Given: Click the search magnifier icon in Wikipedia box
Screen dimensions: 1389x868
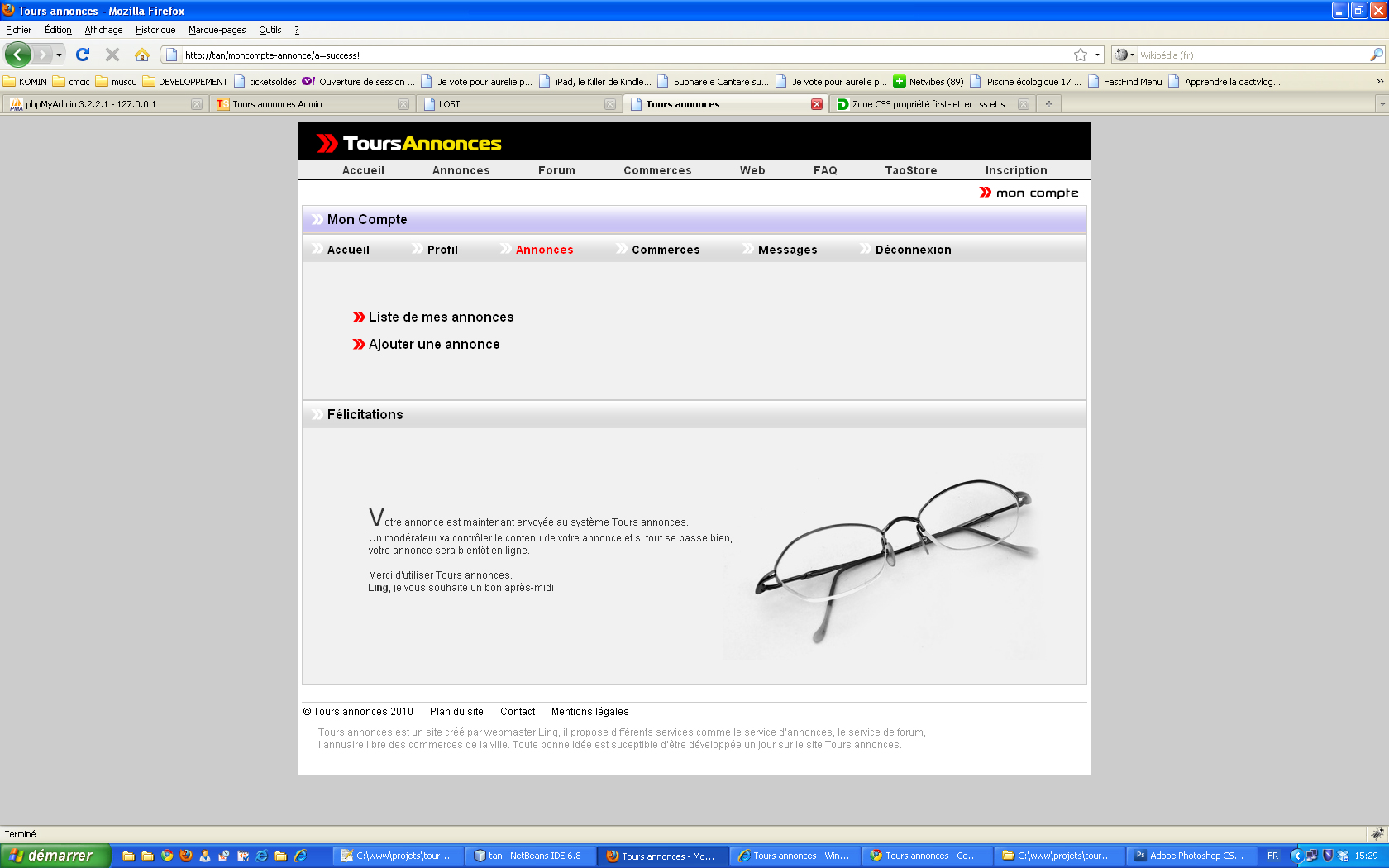Looking at the screenshot, I should [x=1376, y=55].
